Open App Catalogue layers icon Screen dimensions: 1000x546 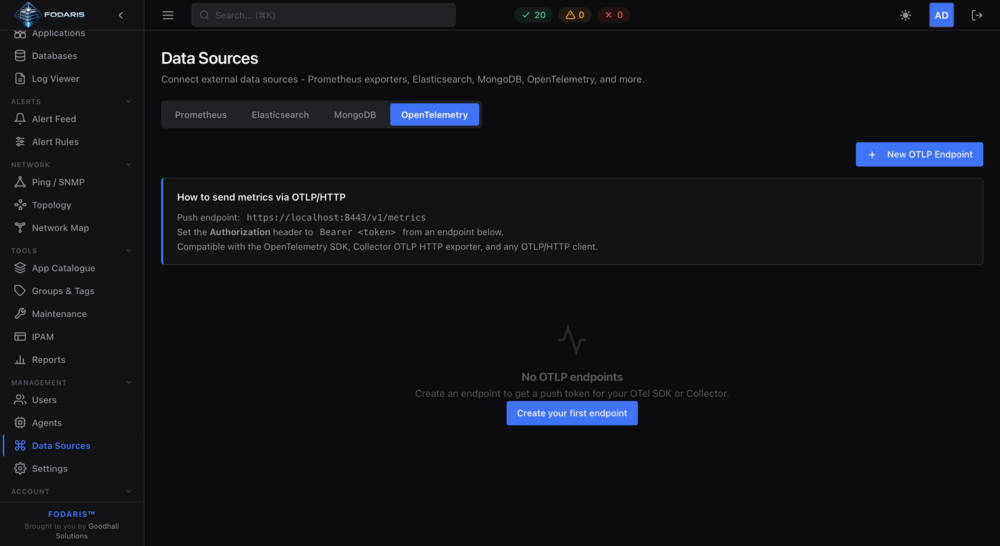point(20,269)
